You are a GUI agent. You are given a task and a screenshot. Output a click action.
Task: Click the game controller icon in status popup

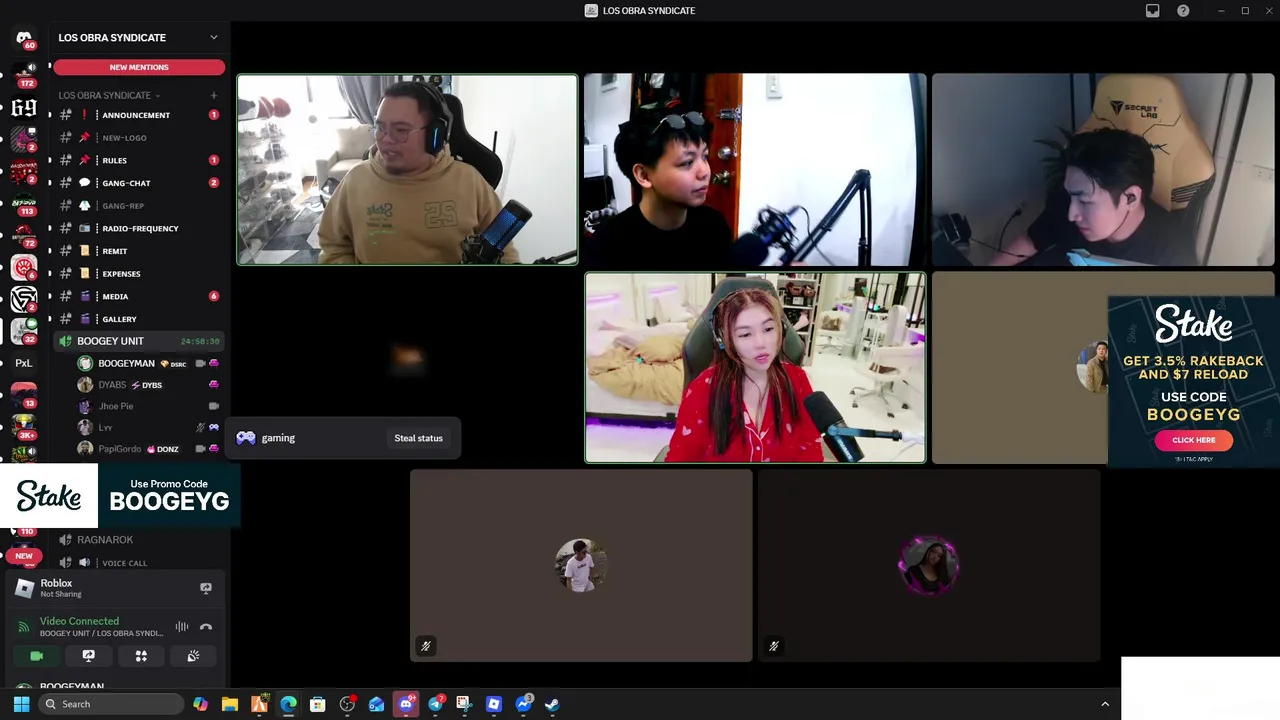(x=245, y=438)
